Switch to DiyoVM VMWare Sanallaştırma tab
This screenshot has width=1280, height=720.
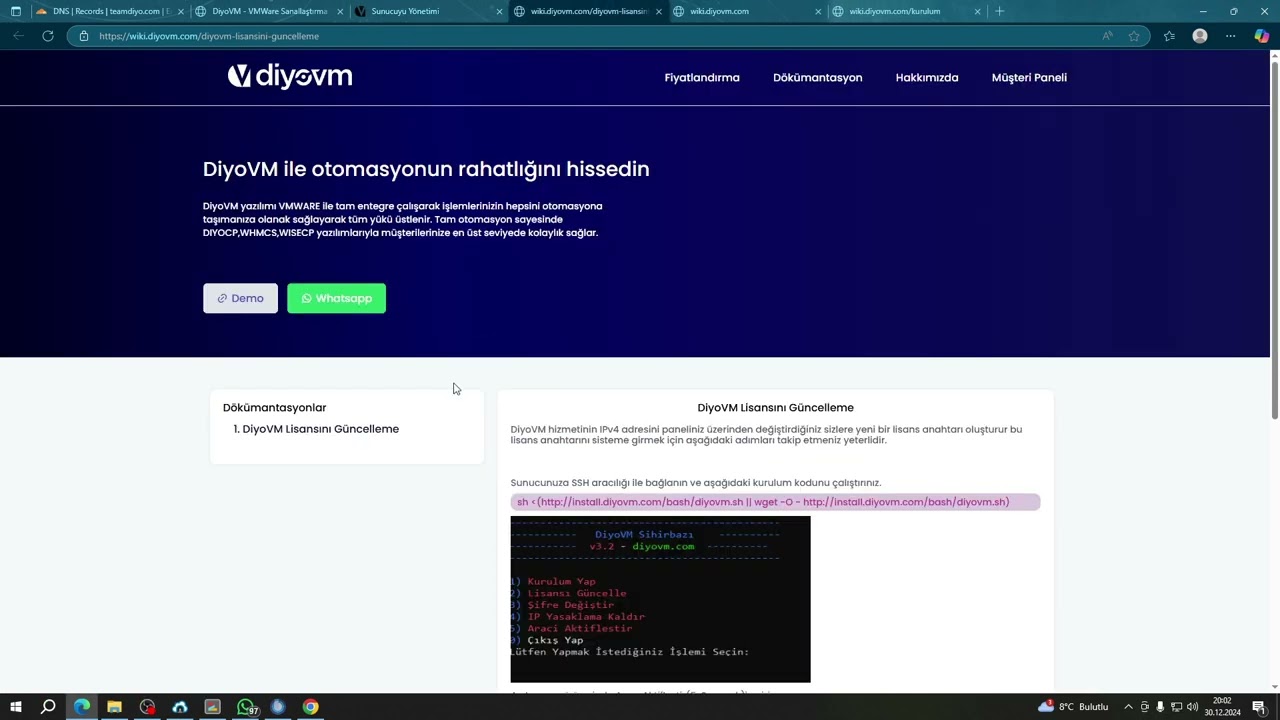click(268, 11)
